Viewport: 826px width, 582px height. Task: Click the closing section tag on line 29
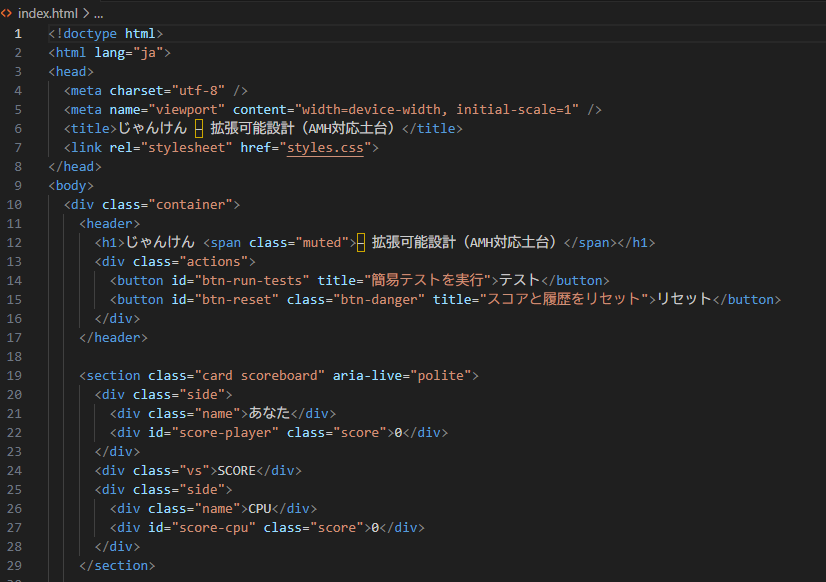[x=117, y=565]
